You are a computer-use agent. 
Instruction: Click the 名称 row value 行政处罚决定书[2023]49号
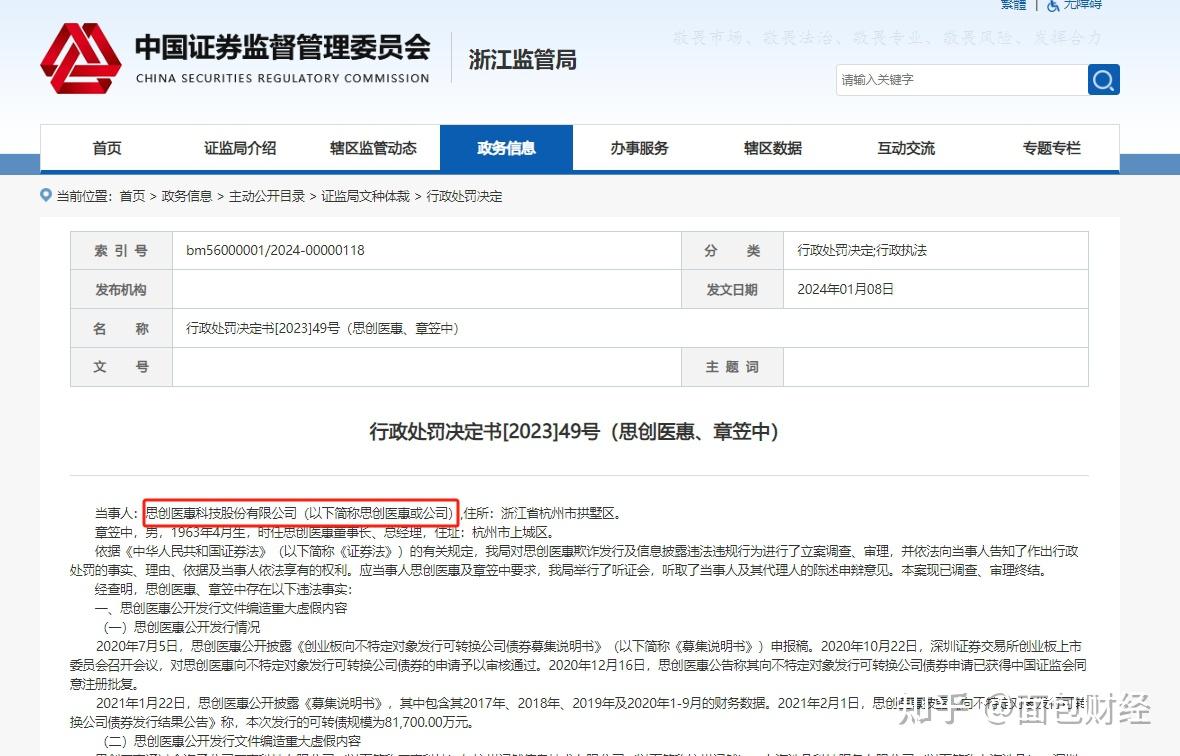pos(322,329)
